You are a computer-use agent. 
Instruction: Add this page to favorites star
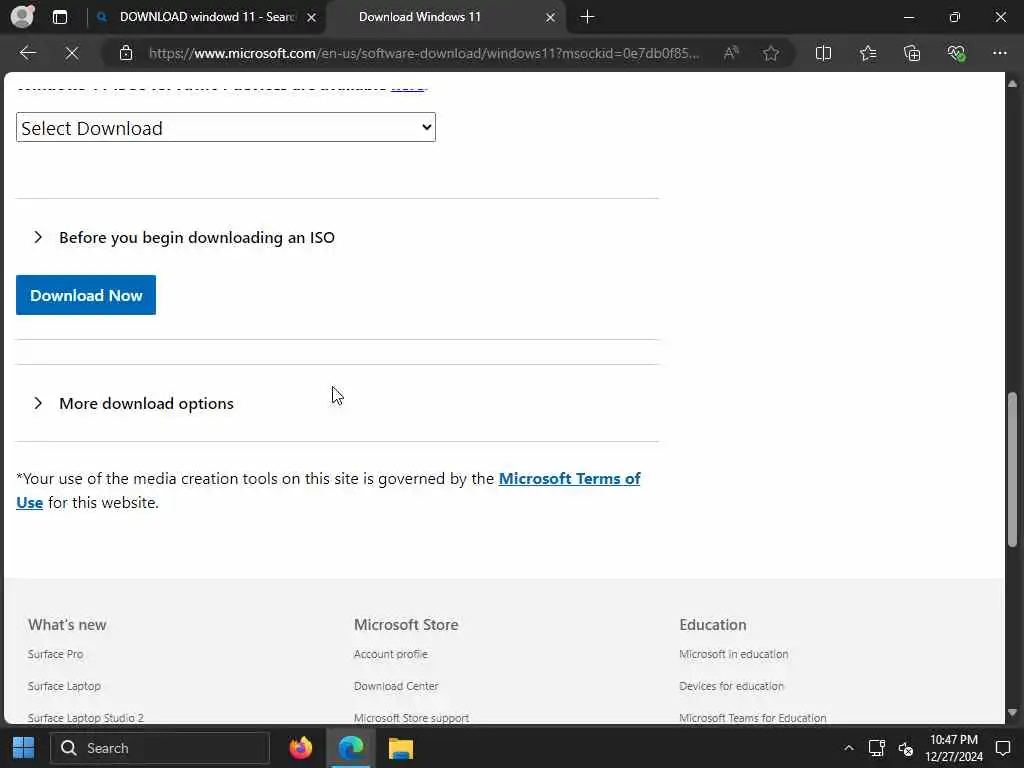pos(771,53)
